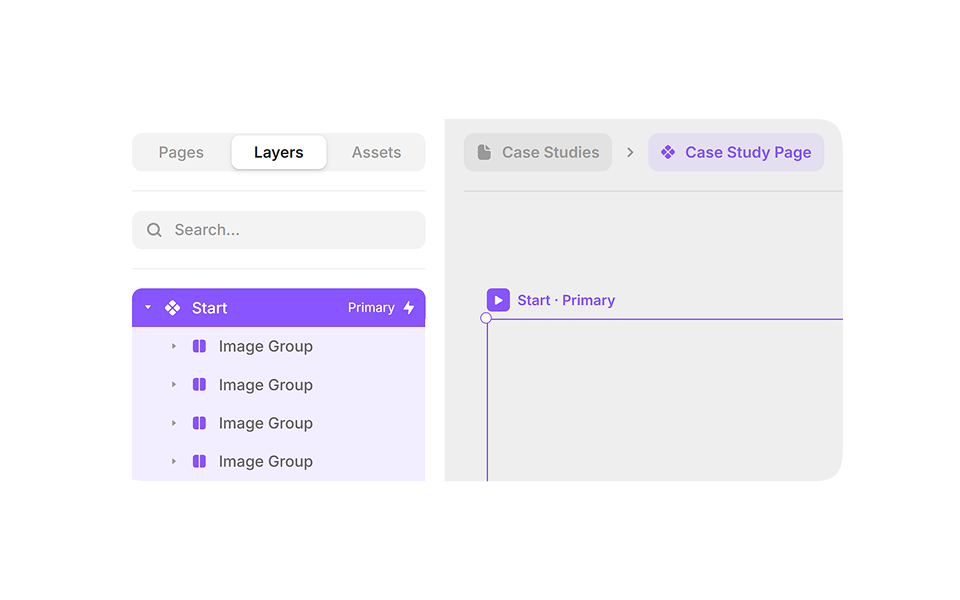960x600 pixels.
Task: Collapse the Start layer with its disclosure arrow
Action: 147,307
